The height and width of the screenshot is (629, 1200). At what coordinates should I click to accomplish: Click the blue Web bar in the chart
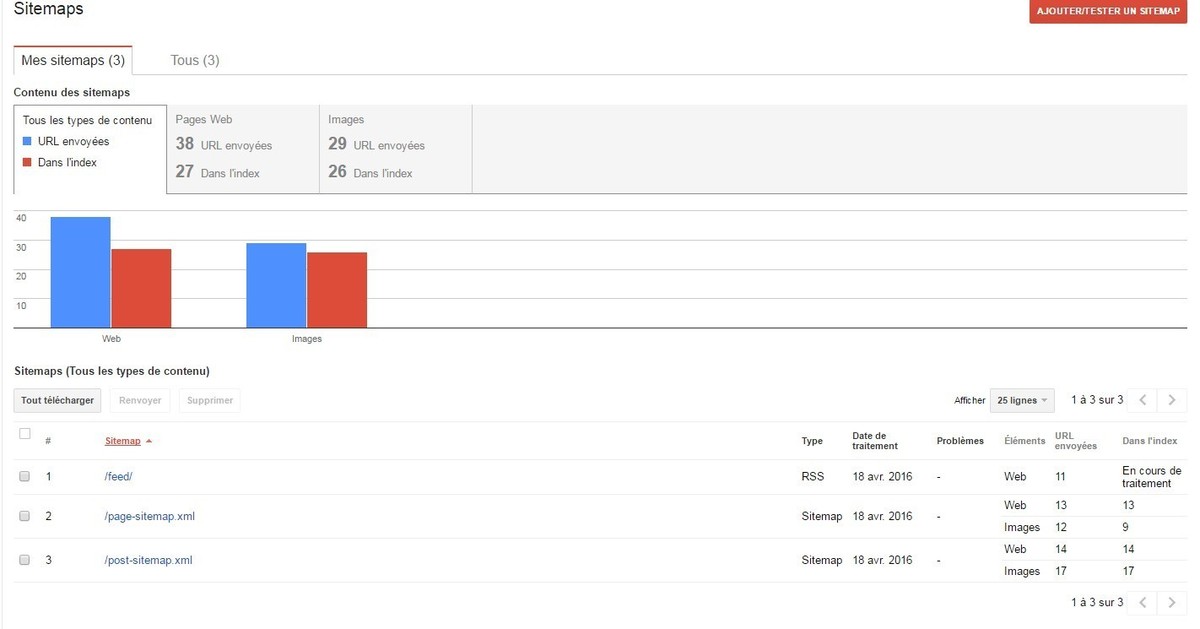(81, 272)
